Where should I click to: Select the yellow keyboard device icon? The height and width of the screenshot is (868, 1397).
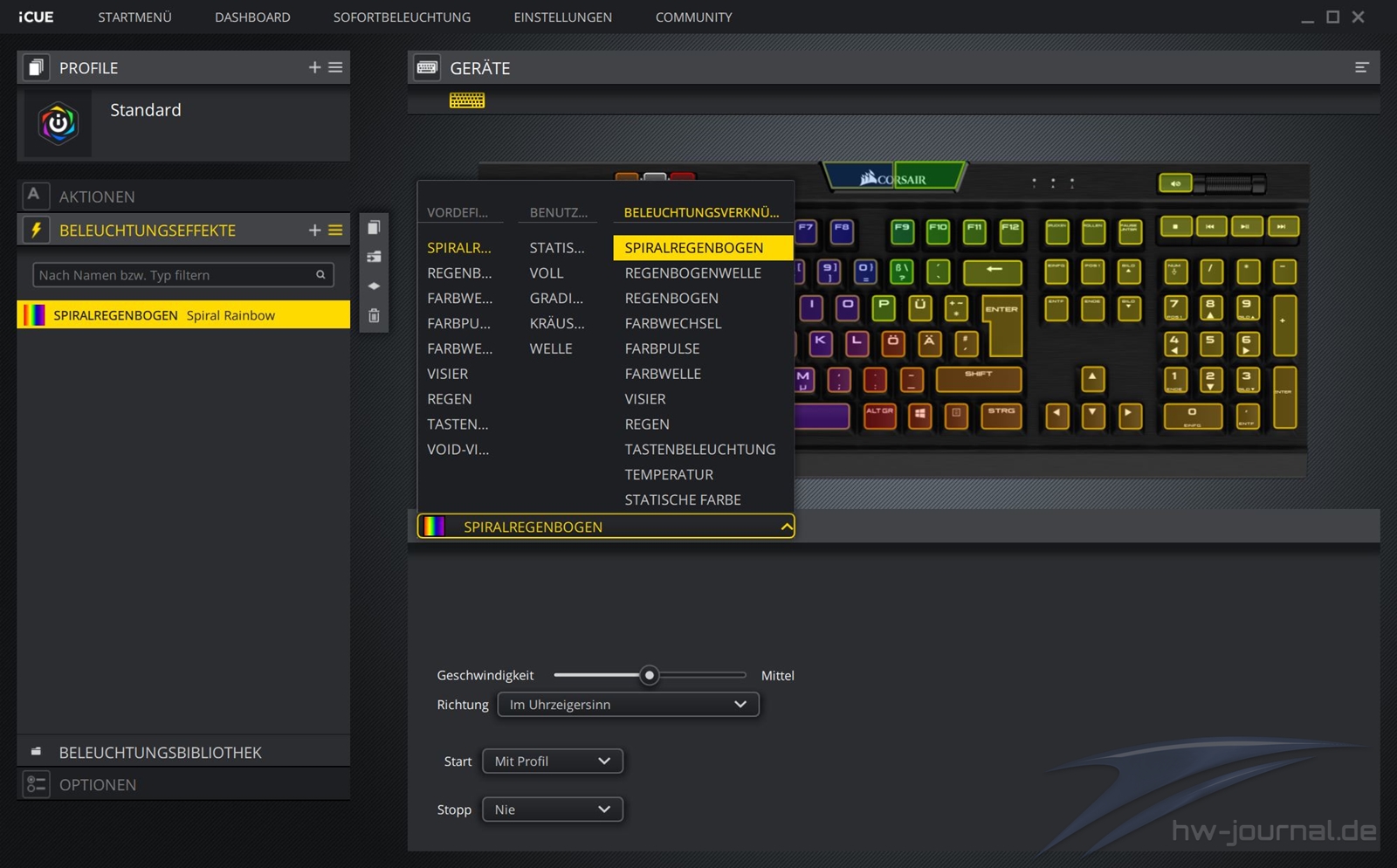[x=467, y=100]
